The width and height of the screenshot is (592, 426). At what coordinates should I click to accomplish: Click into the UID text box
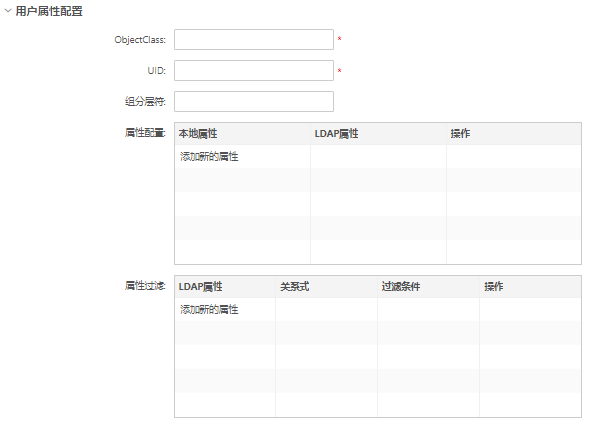click(x=254, y=70)
